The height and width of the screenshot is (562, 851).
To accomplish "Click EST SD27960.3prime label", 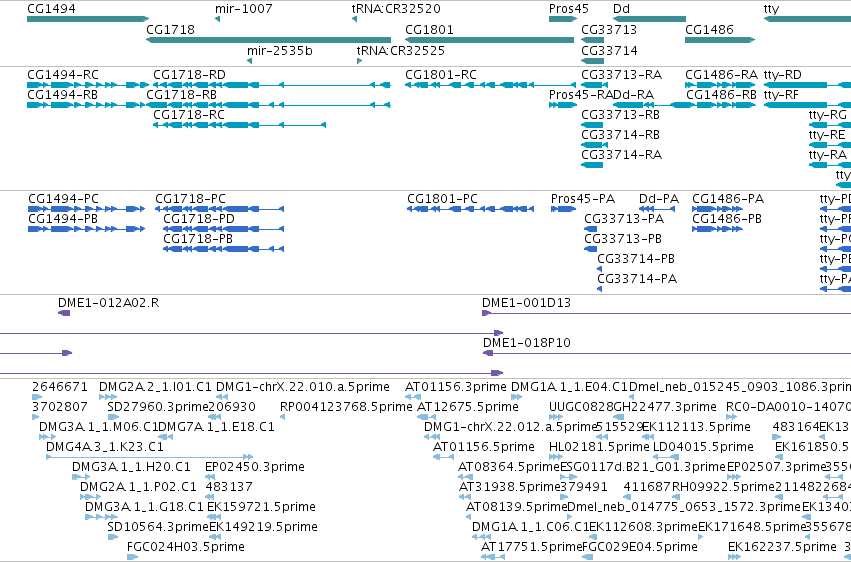I will point(158,407).
